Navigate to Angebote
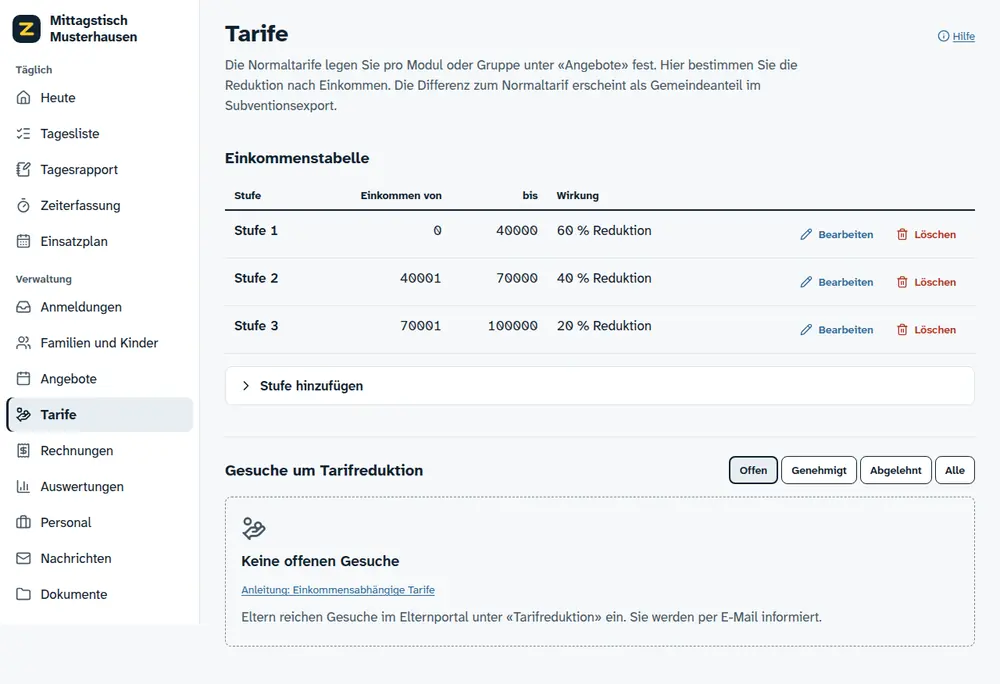 (99, 379)
